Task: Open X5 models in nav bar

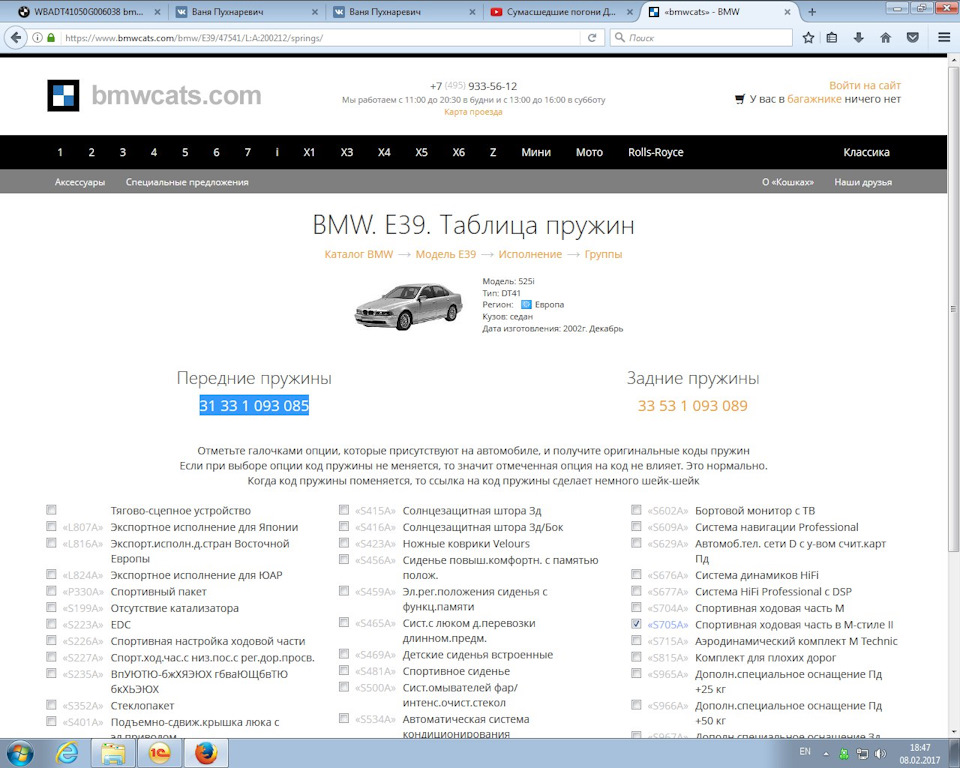Action: (x=421, y=152)
